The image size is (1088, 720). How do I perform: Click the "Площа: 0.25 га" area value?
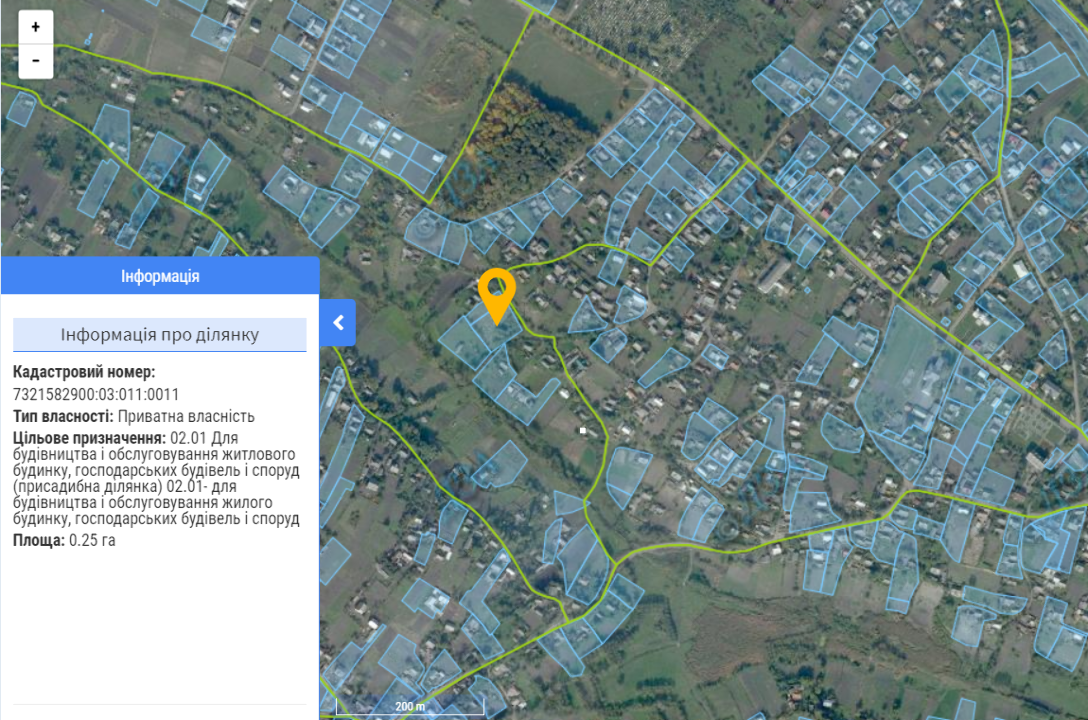[x=65, y=540]
